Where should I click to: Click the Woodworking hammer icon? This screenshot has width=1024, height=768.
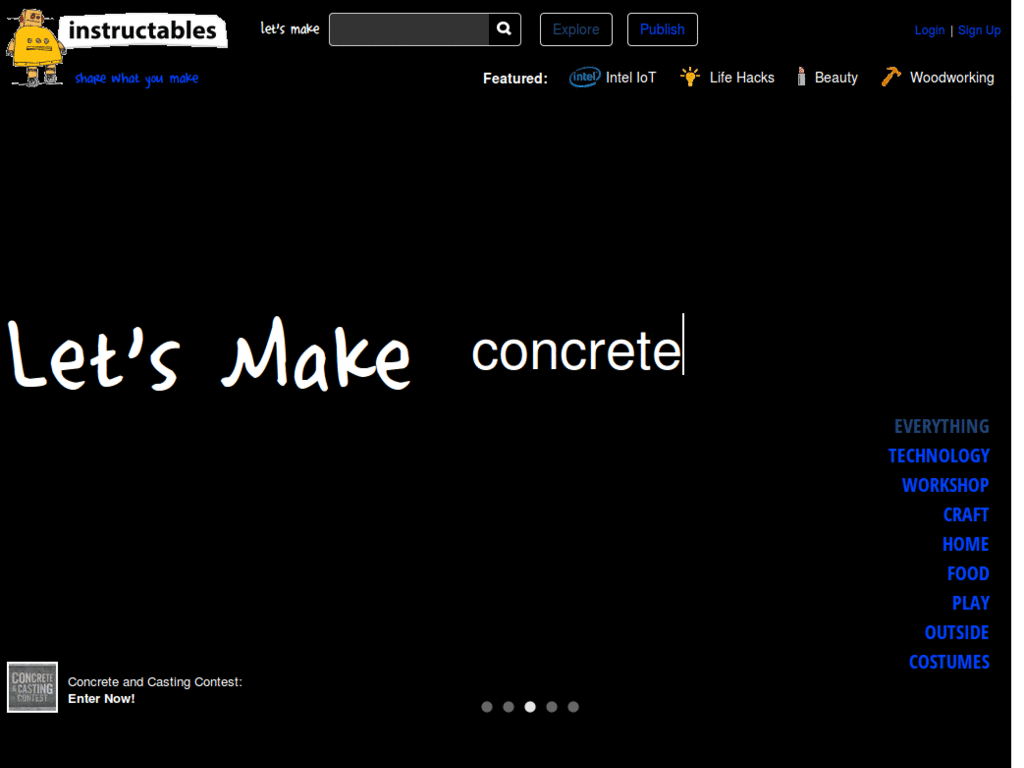click(889, 75)
